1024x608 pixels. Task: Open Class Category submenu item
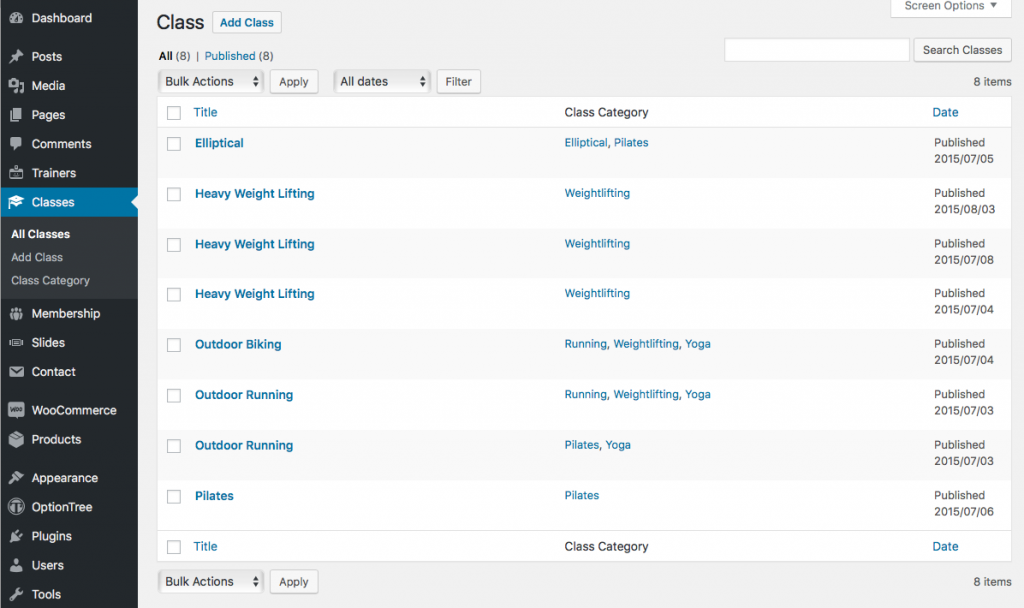[50, 281]
